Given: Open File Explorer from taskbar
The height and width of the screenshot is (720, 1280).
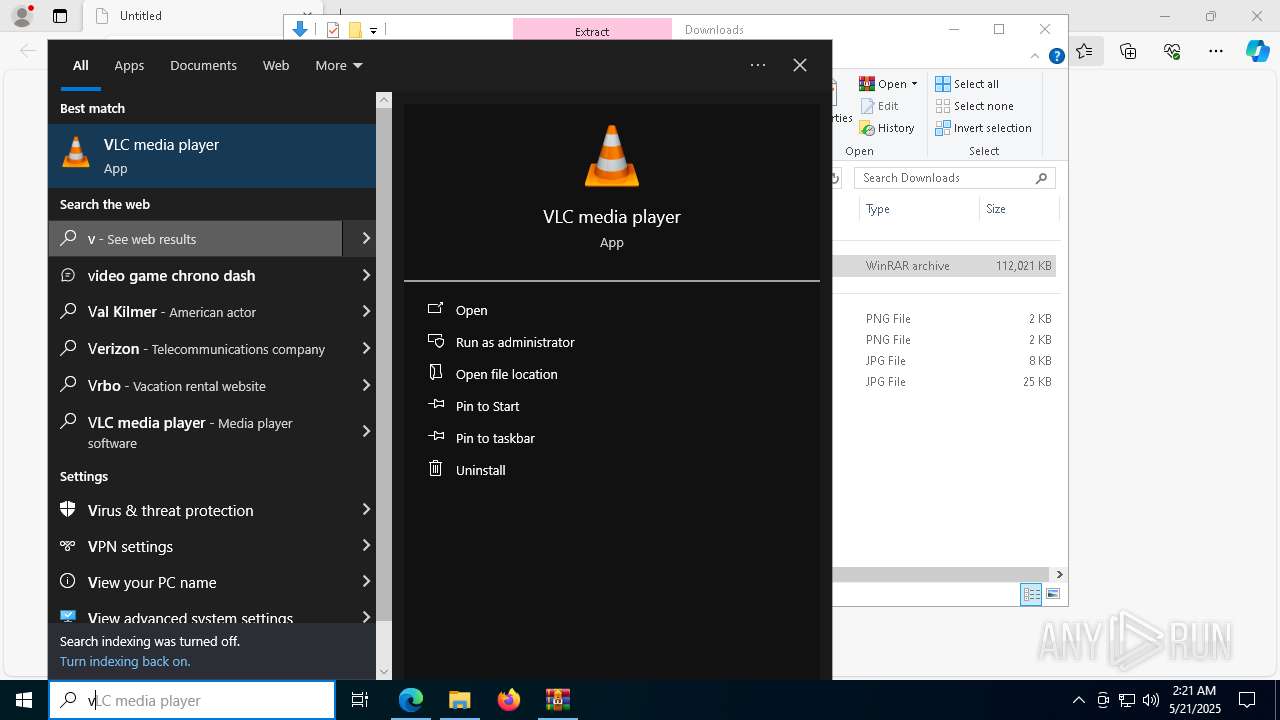Looking at the screenshot, I should [459, 700].
